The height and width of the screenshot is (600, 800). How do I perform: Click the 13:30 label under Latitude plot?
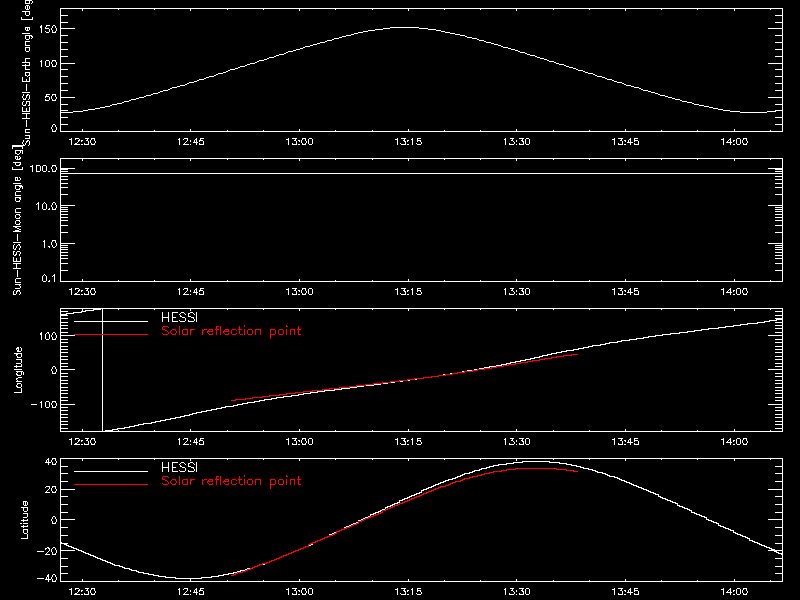[x=516, y=591]
